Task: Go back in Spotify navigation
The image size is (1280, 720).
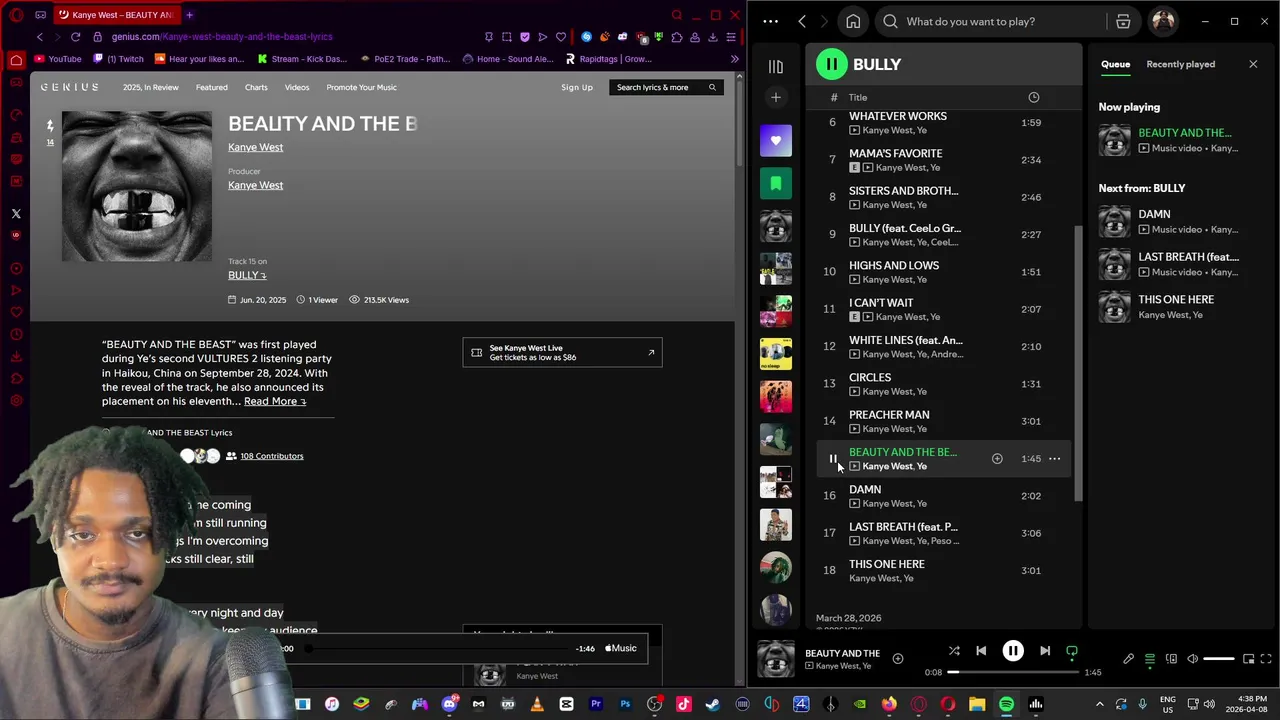Action: [802, 21]
